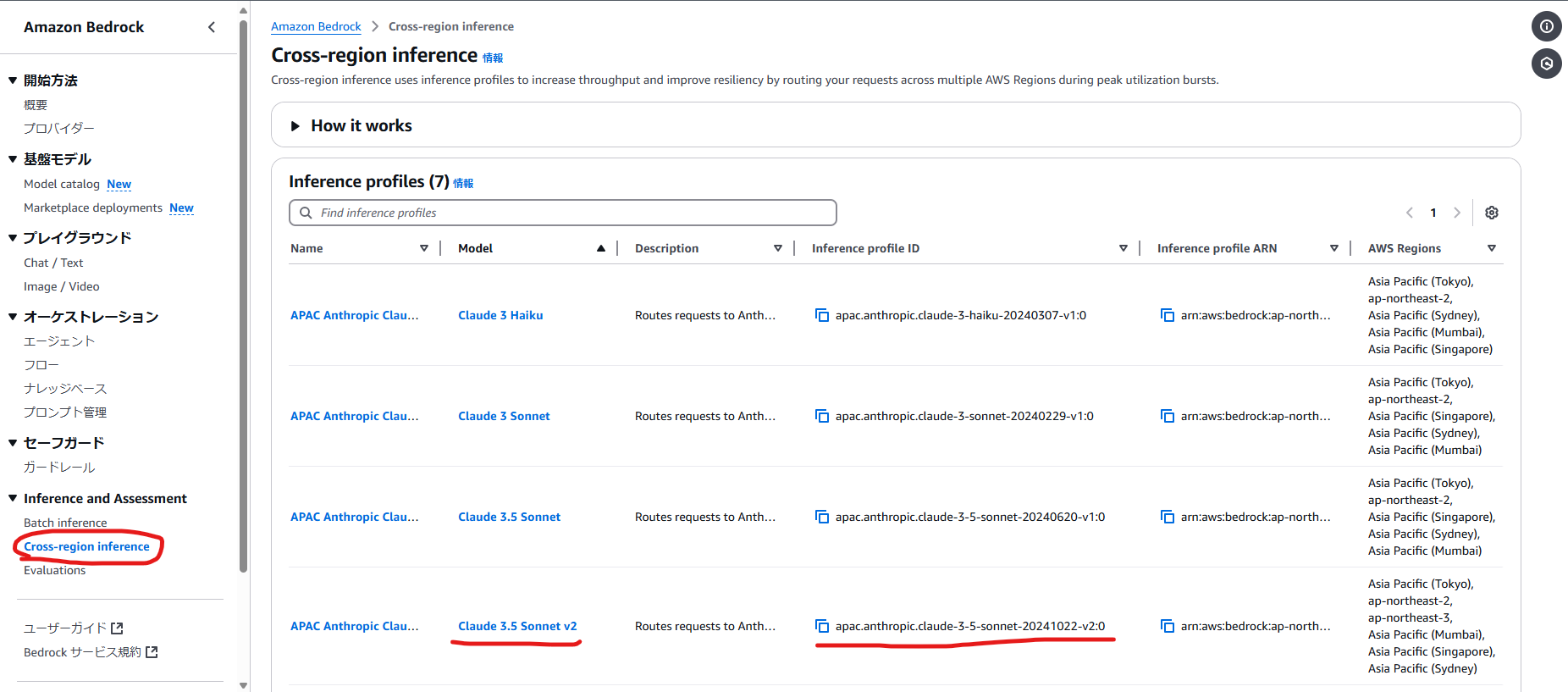Image resolution: width=1568 pixels, height=692 pixels.
Task: Open Chat / Text playground
Action: point(53,263)
